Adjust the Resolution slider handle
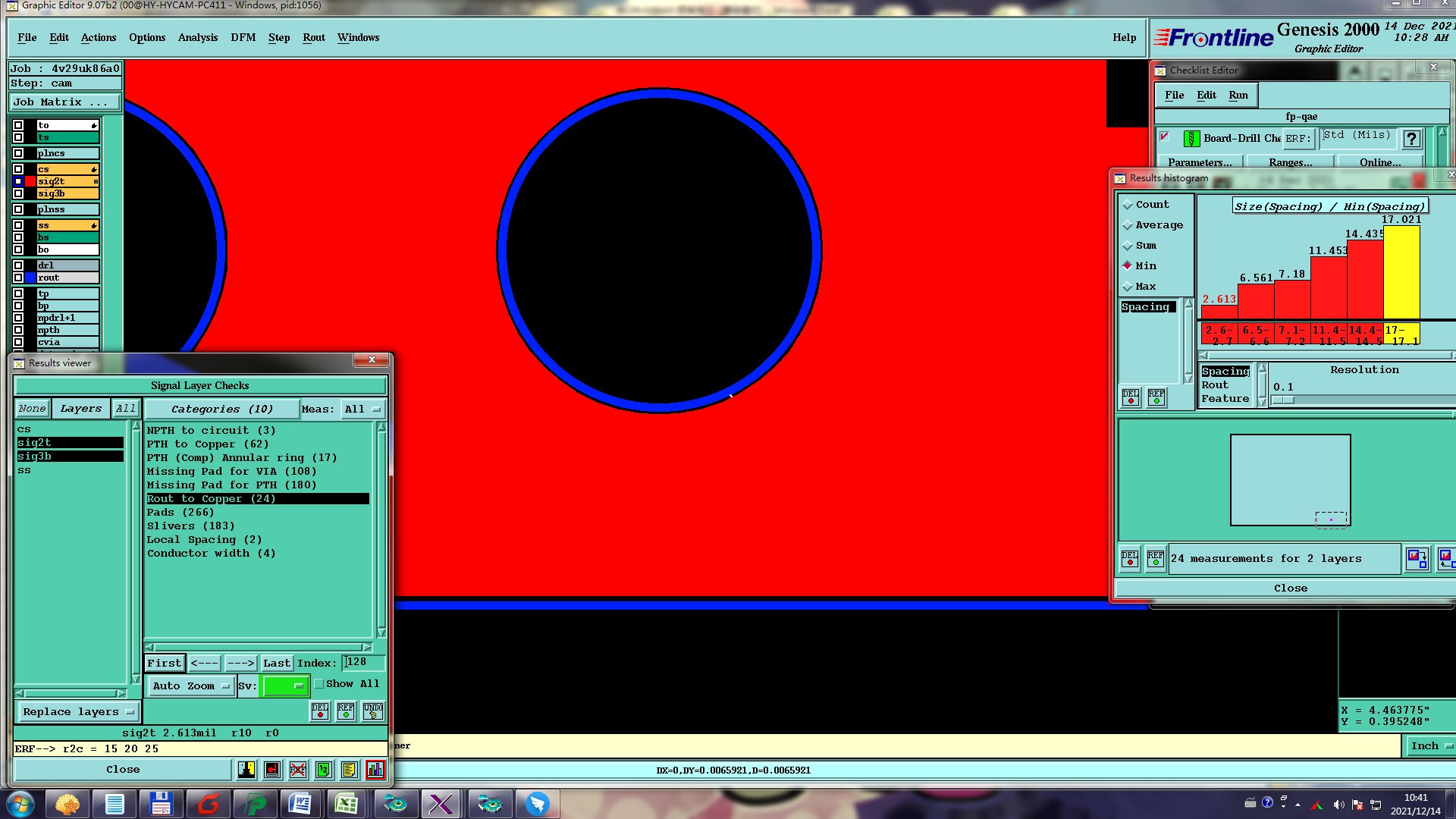This screenshot has height=819, width=1456. (x=1283, y=400)
